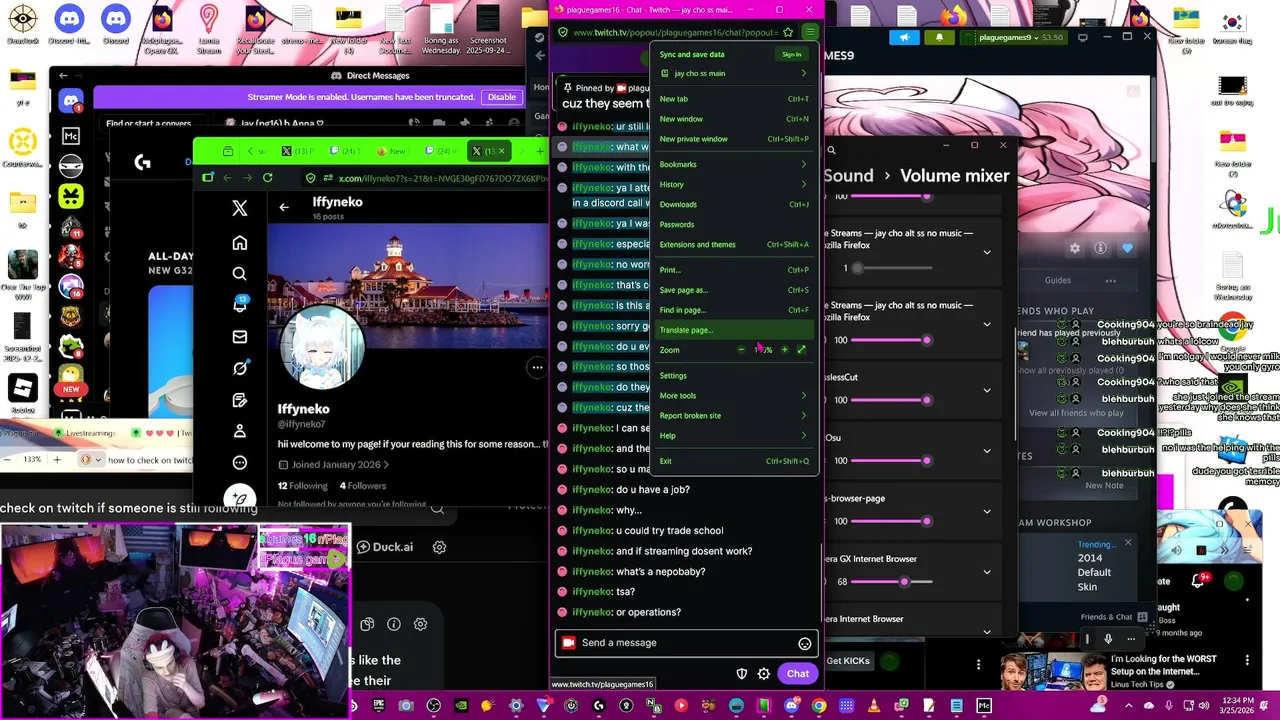Click zoom out minus in Firefox menu

(x=741, y=350)
